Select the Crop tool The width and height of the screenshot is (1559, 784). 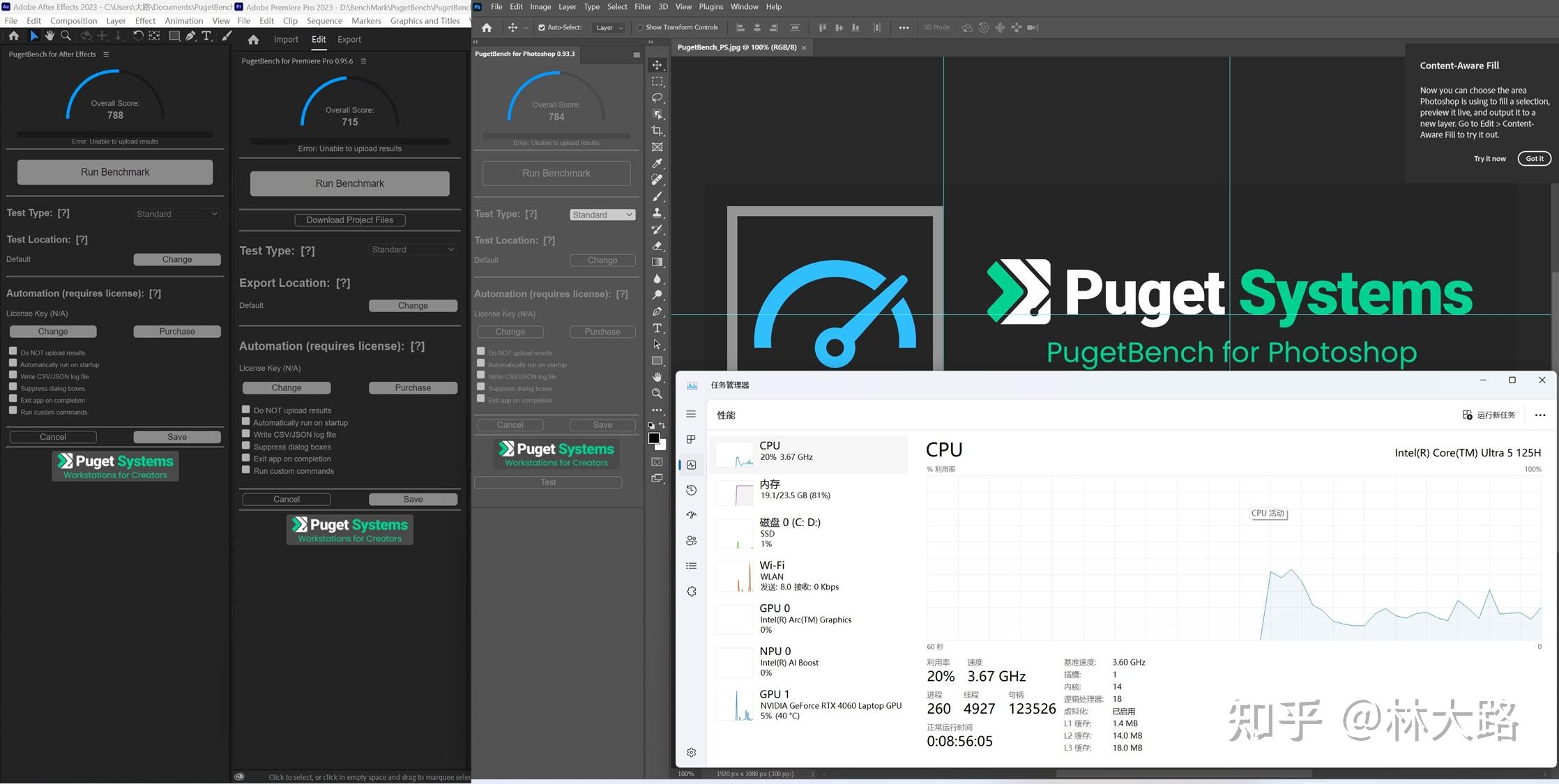[x=657, y=130]
